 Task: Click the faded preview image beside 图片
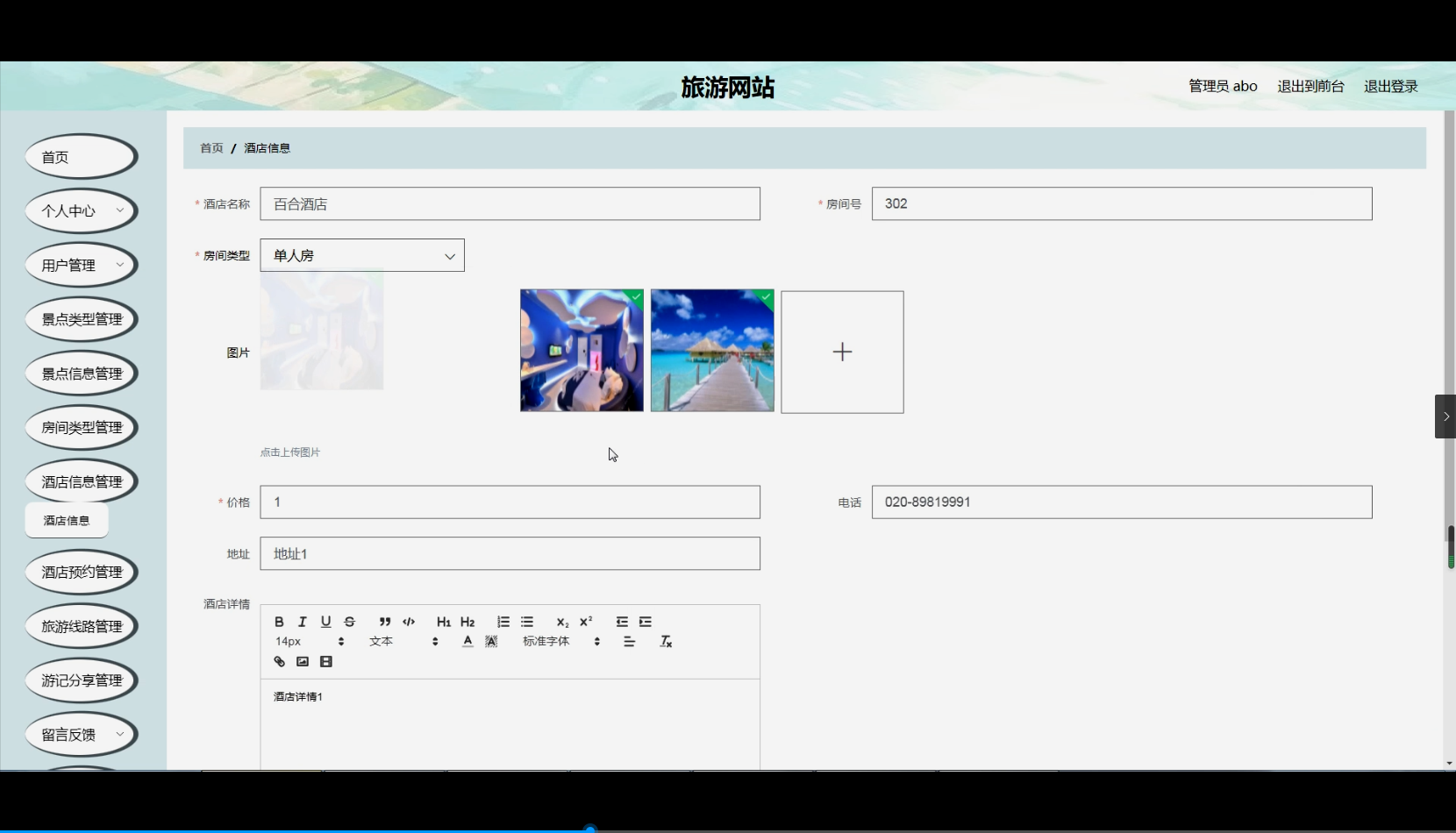pos(322,330)
